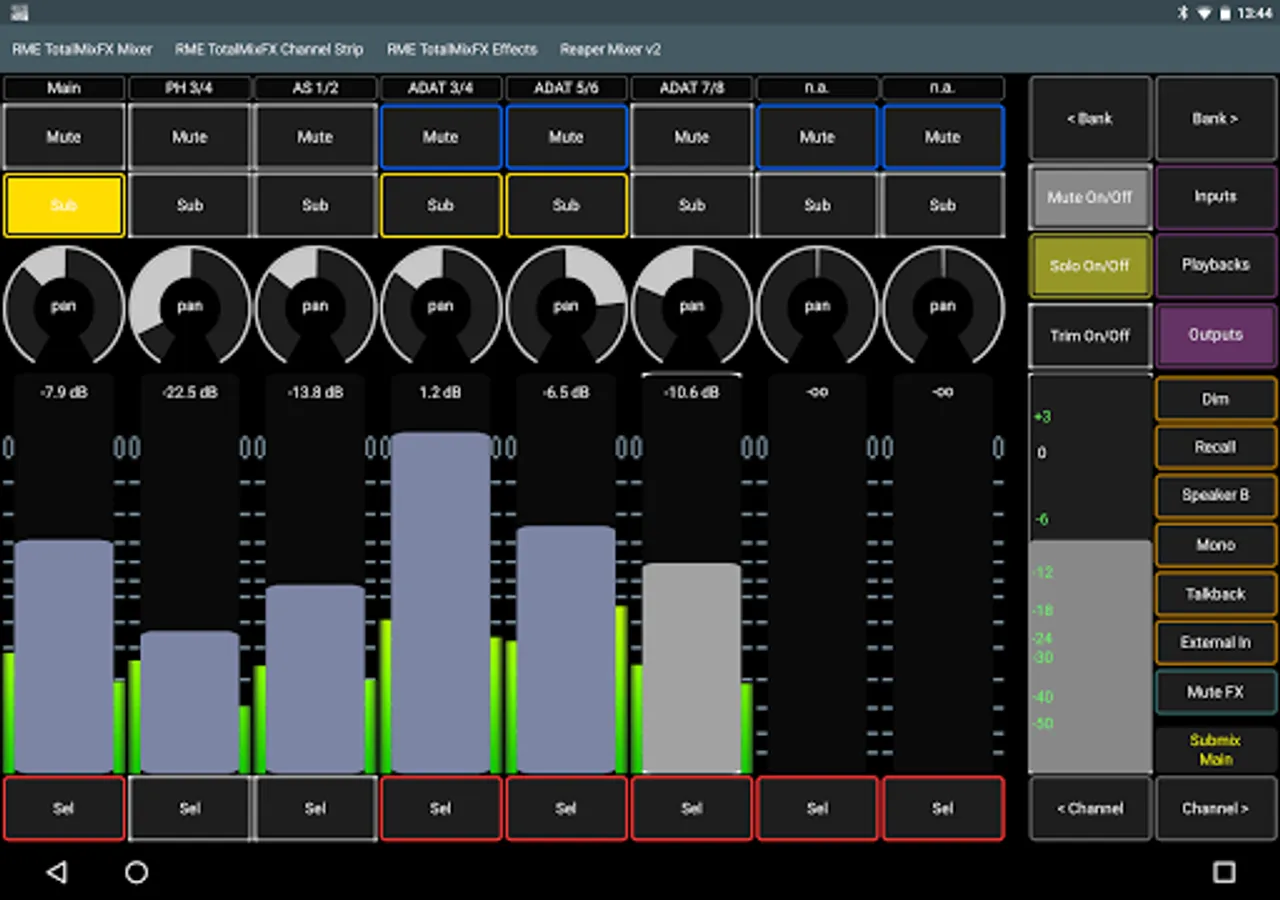The image size is (1280, 900).
Task: Adjust the pan knob for Main channel
Action: click(64, 306)
